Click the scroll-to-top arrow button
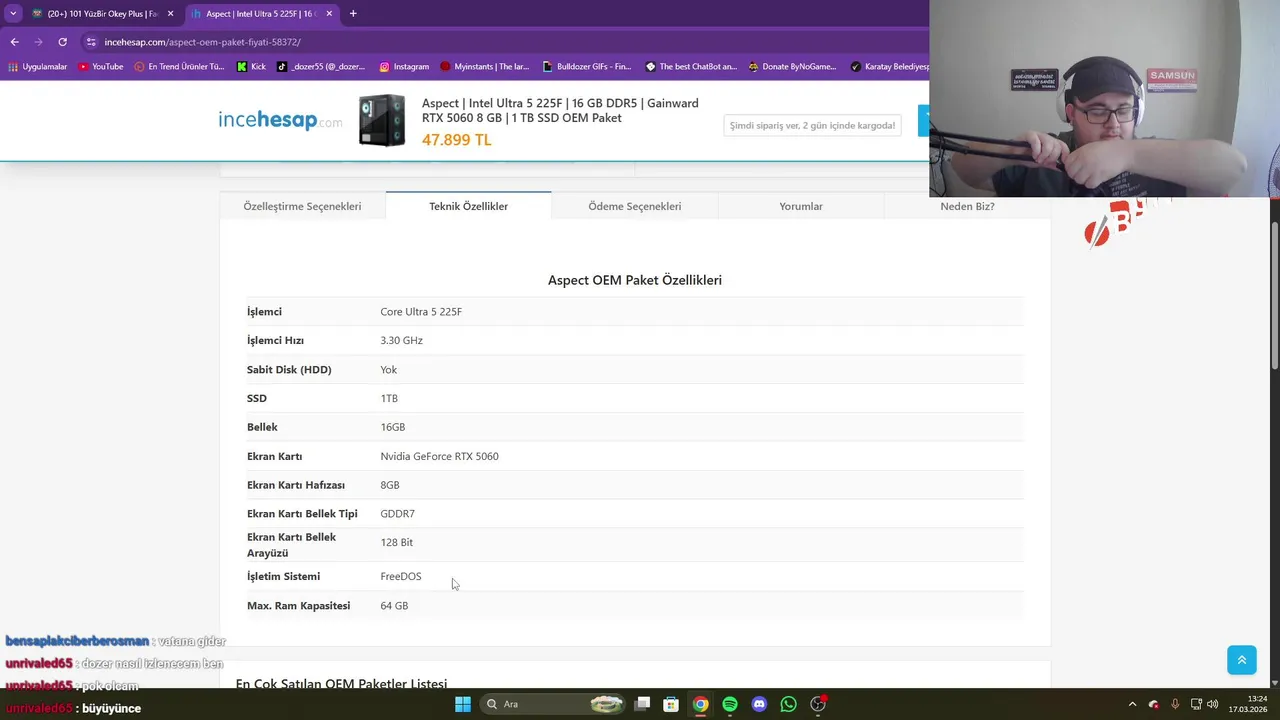The width and height of the screenshot is (1280, 720). click(1241, 660)
